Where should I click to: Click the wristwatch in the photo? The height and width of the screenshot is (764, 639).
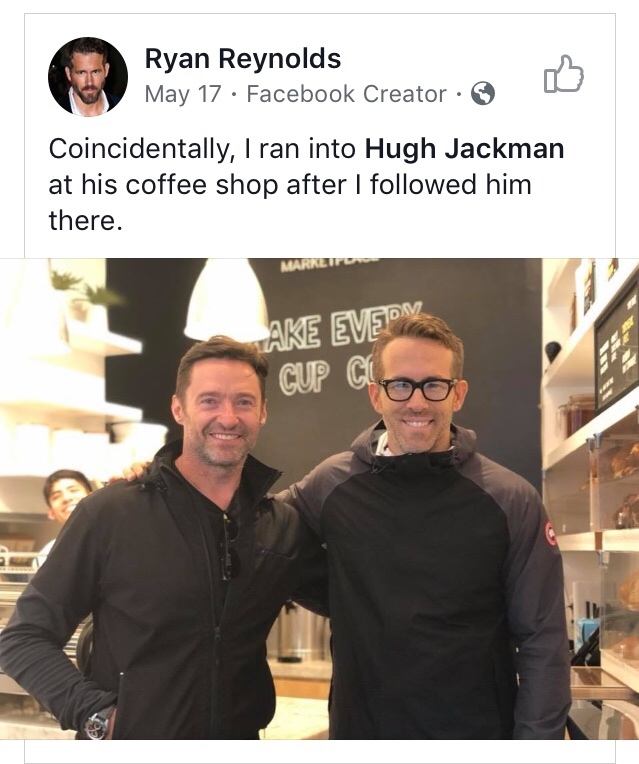click(x=98, y=724)
